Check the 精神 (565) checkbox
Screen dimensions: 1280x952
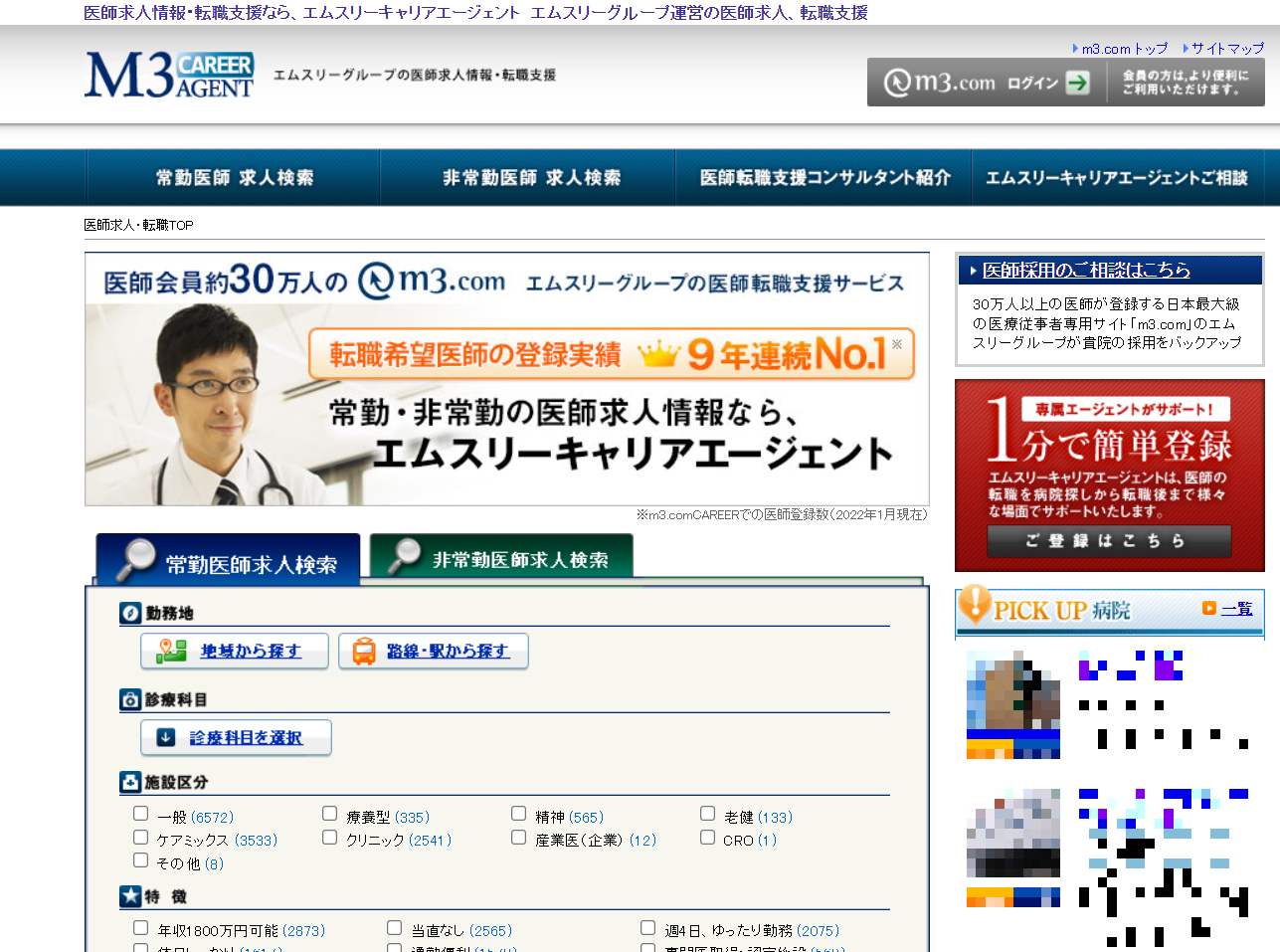(519, 814)
